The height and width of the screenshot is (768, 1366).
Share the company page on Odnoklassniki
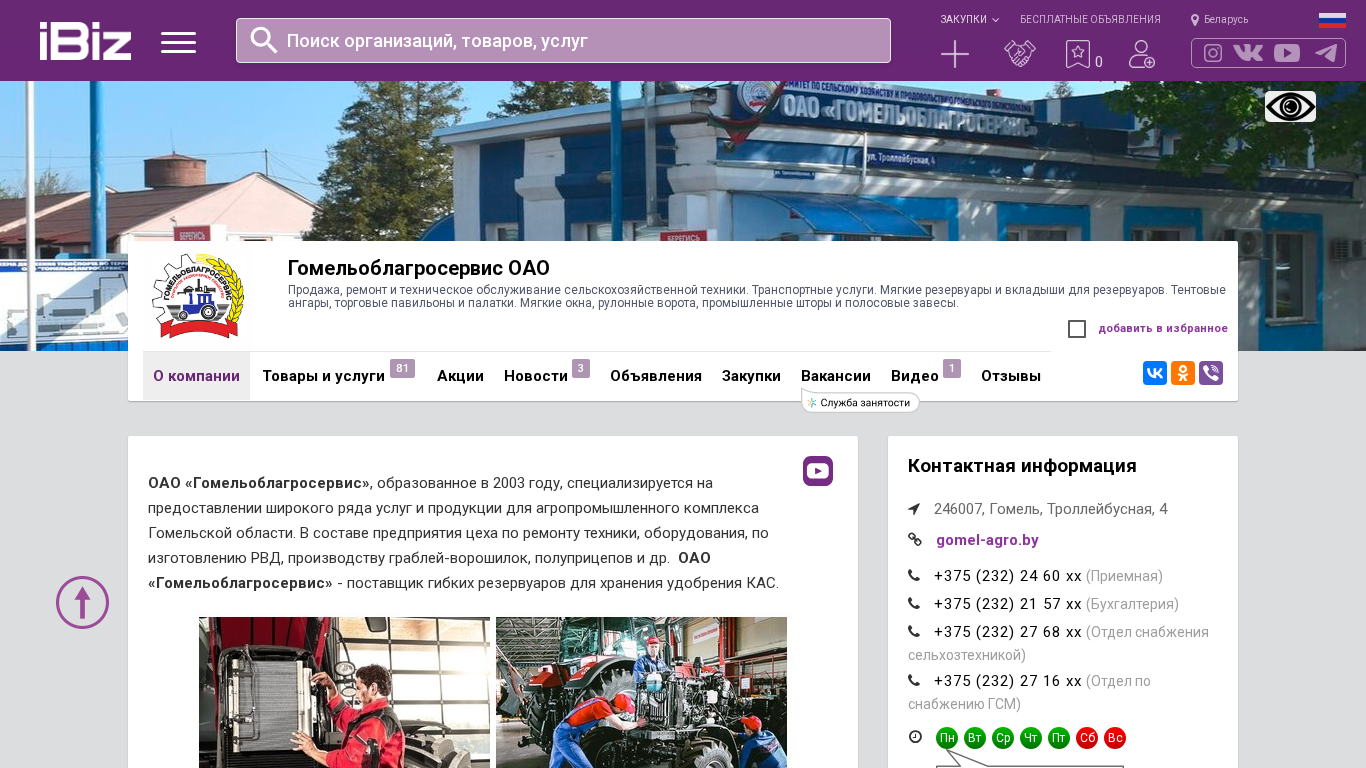1183,373
